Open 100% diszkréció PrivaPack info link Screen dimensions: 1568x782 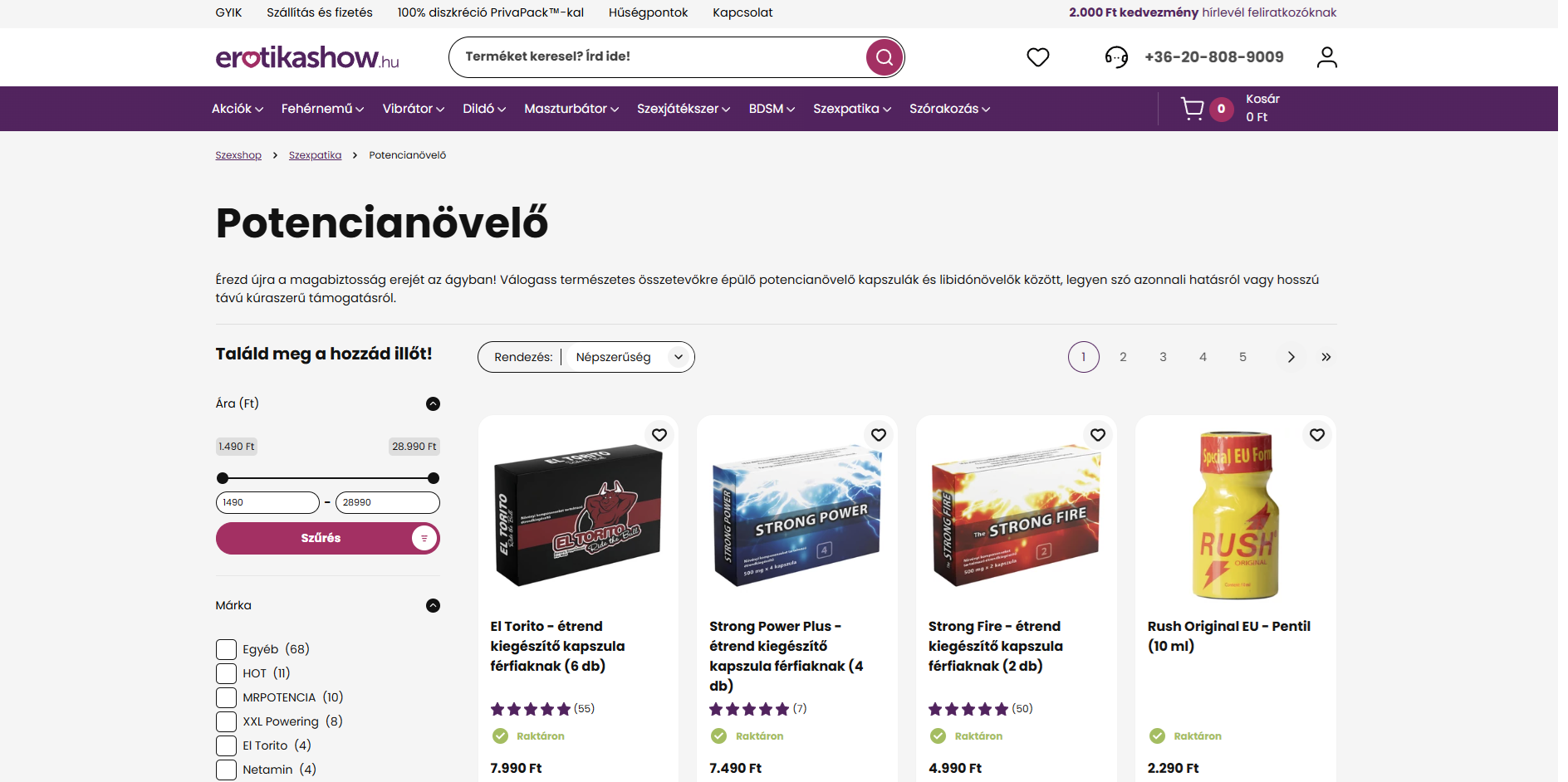tap(491, 12)
